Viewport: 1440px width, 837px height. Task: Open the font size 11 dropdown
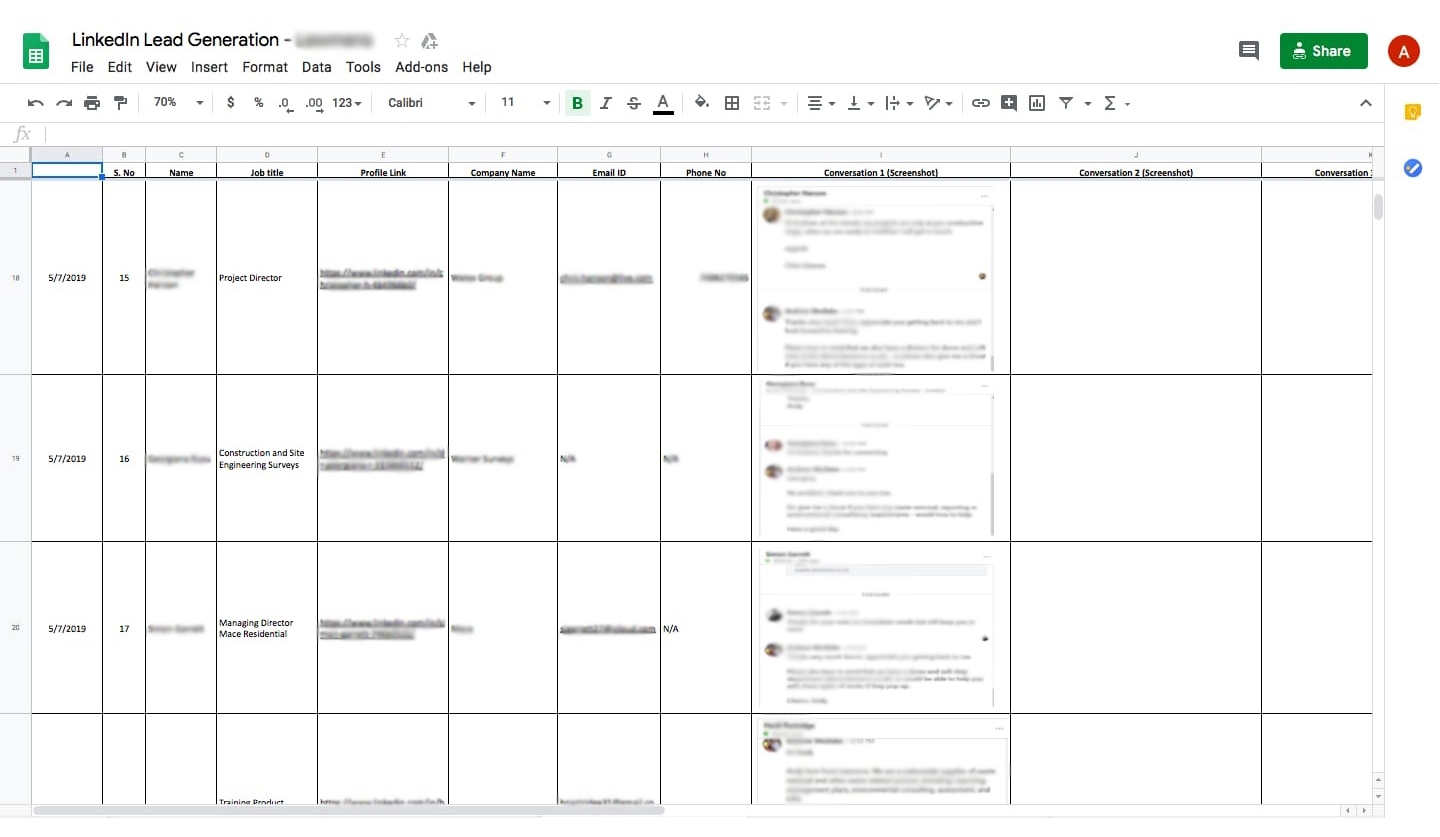tap(525, 103)
